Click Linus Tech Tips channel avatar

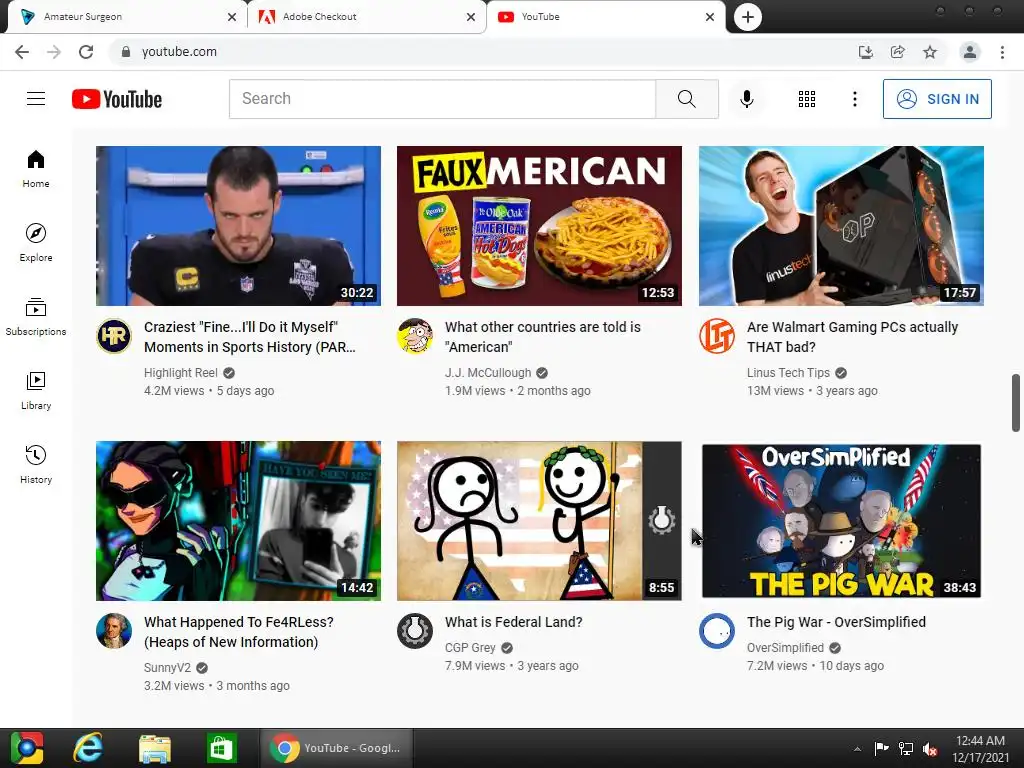716,336
